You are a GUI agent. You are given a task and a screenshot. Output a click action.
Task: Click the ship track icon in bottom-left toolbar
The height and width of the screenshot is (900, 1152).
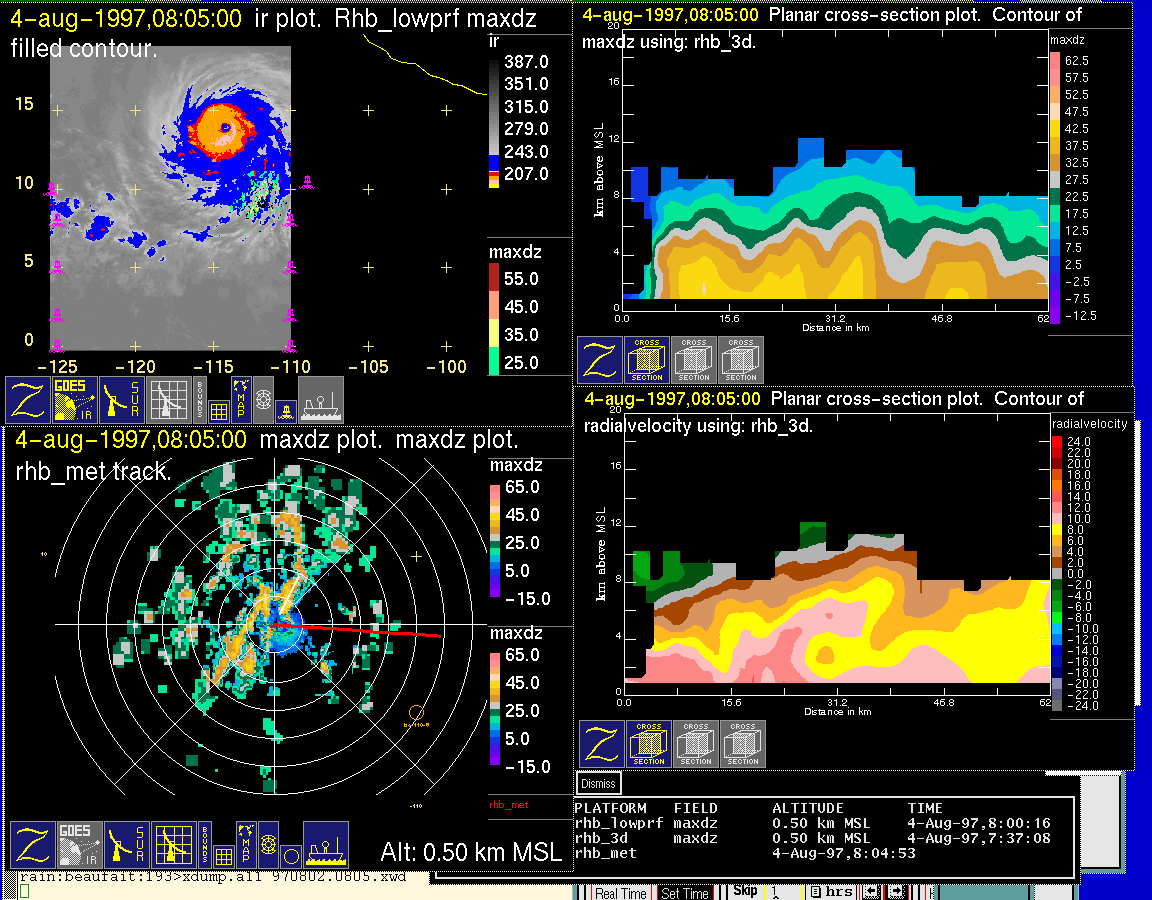click(325, 845)
